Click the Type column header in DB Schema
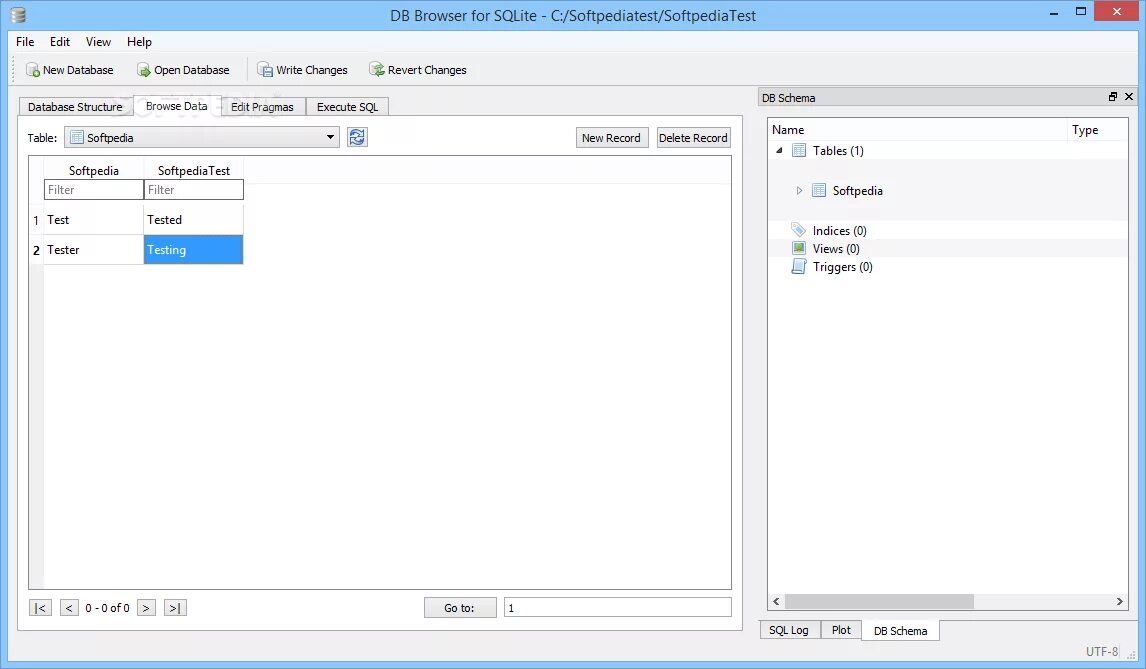1146x669 pixels. [1097, 129]
